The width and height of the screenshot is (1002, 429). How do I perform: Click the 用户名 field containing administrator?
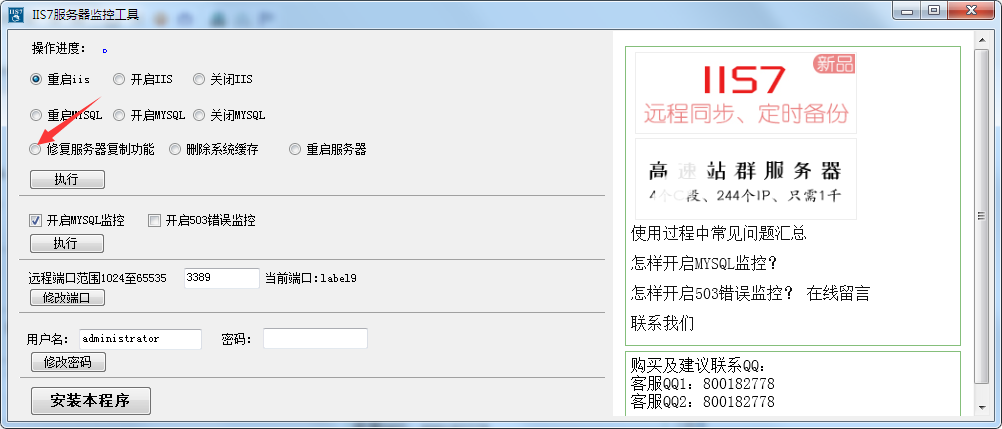pos(141,339)
